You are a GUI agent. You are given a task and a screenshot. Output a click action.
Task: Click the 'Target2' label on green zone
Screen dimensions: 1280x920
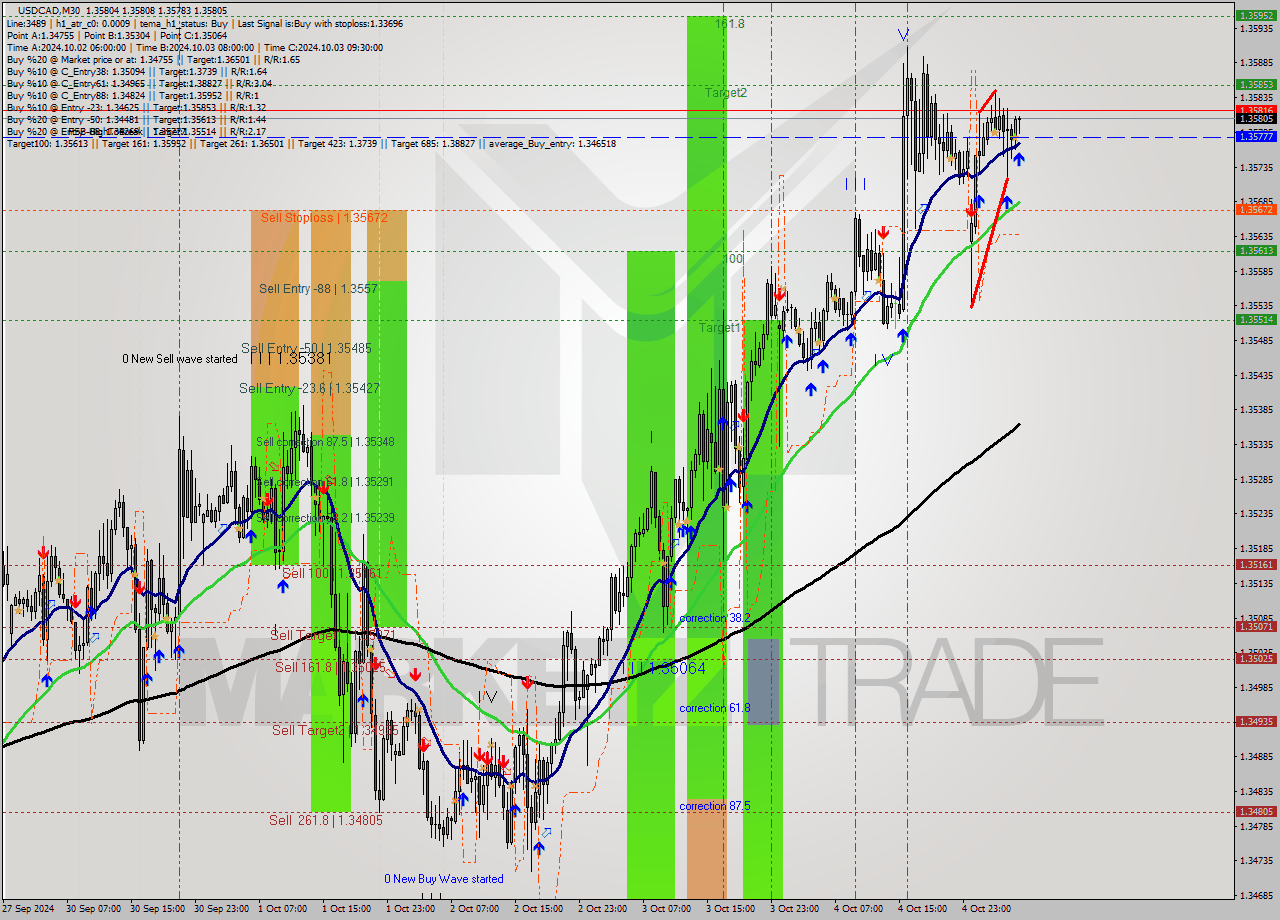point(726,93)
